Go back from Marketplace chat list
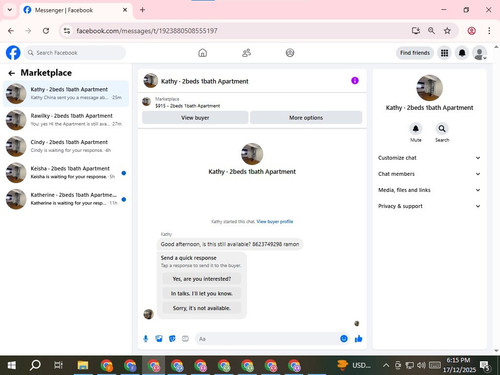 pos(12,73)
